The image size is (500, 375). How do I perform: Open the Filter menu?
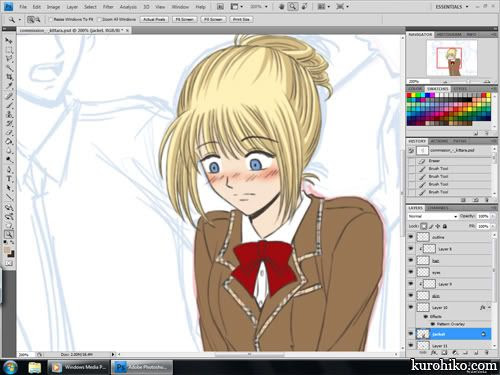tap(108, 7)
